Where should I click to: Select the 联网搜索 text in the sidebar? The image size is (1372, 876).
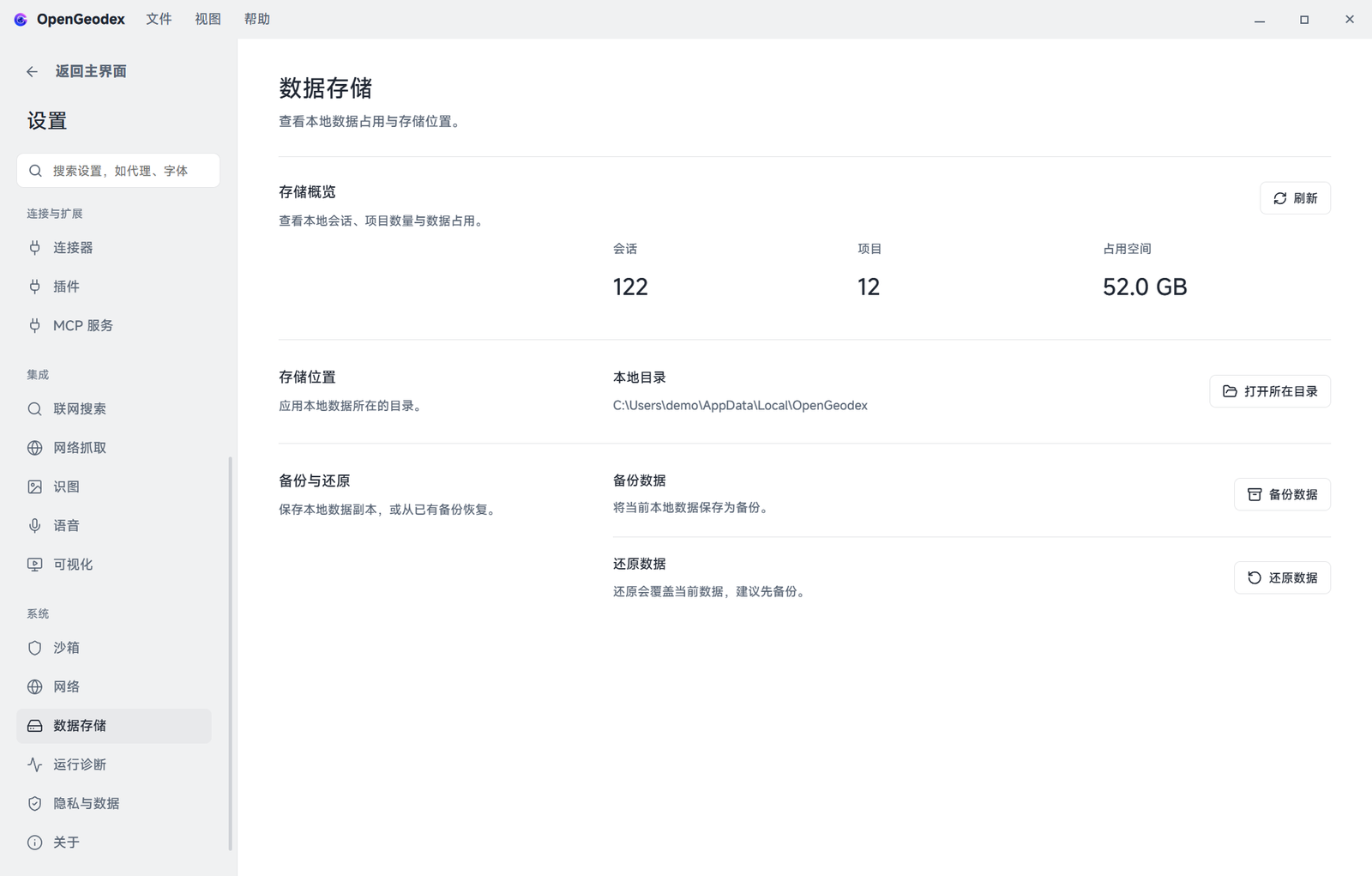click(80, 409)
